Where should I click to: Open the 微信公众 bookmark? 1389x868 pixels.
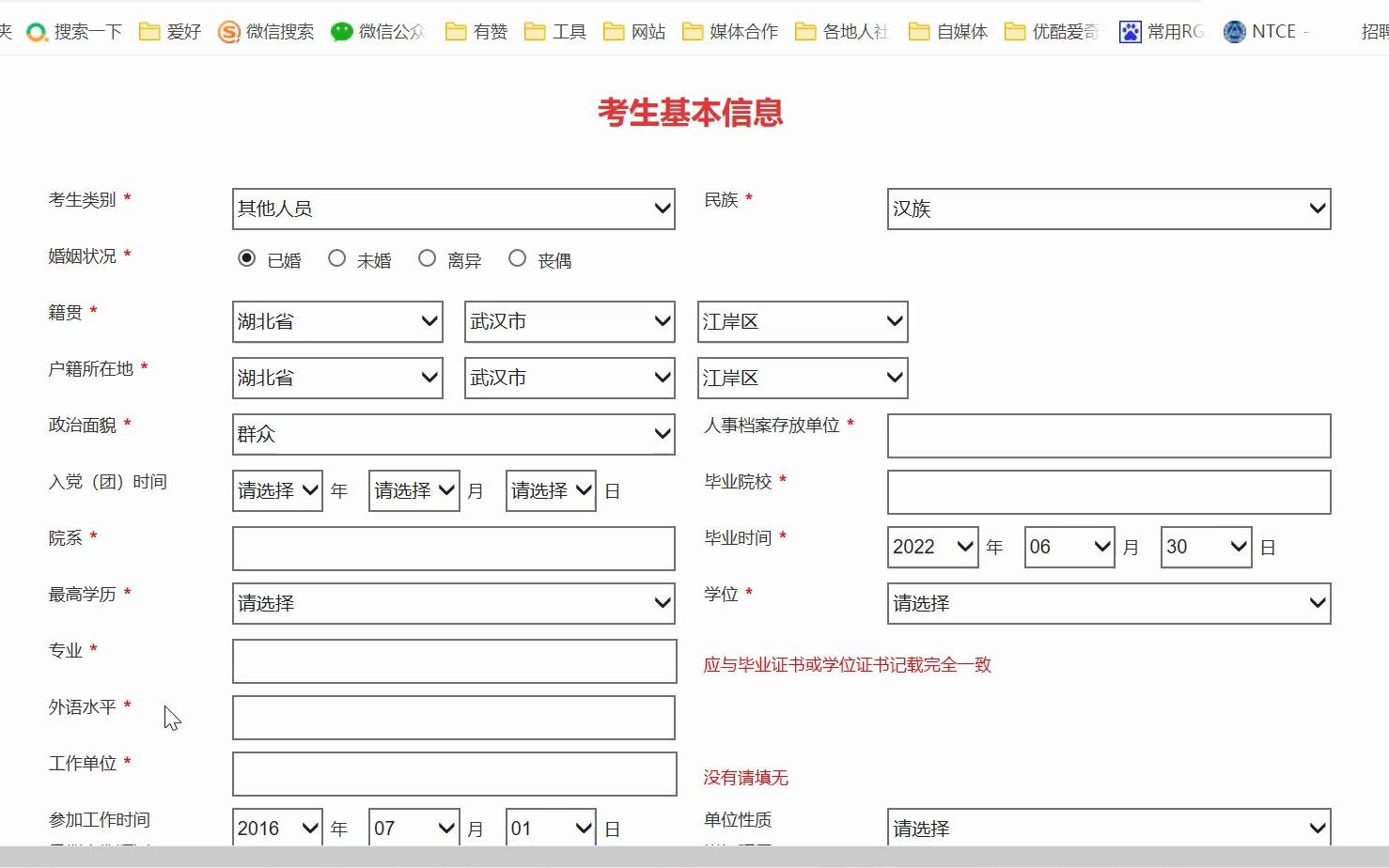click(x=378, y=32)
